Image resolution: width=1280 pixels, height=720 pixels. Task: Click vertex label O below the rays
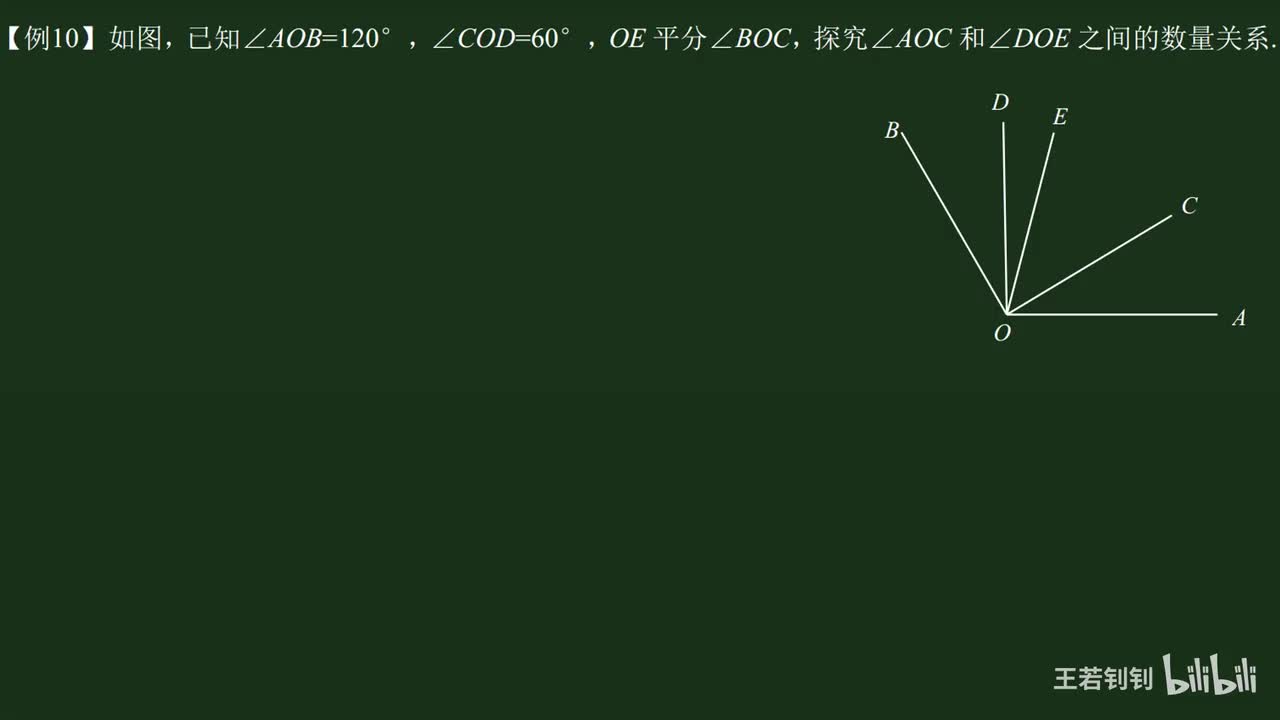click(x=1002, y=334)
